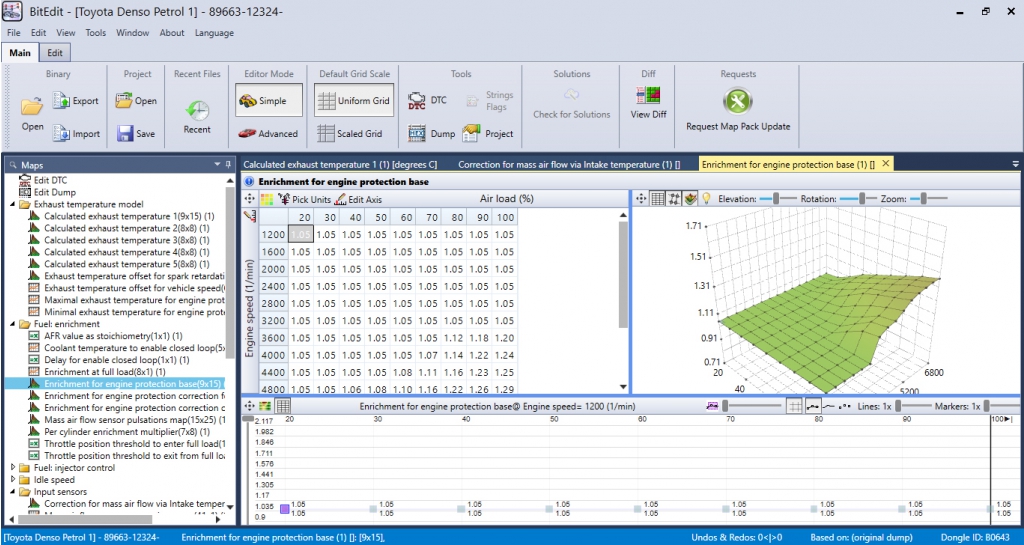Switch editor to Simple mode
This screenshot has height=545, width=1024.
pyautogui.click(x=269, y=101)
